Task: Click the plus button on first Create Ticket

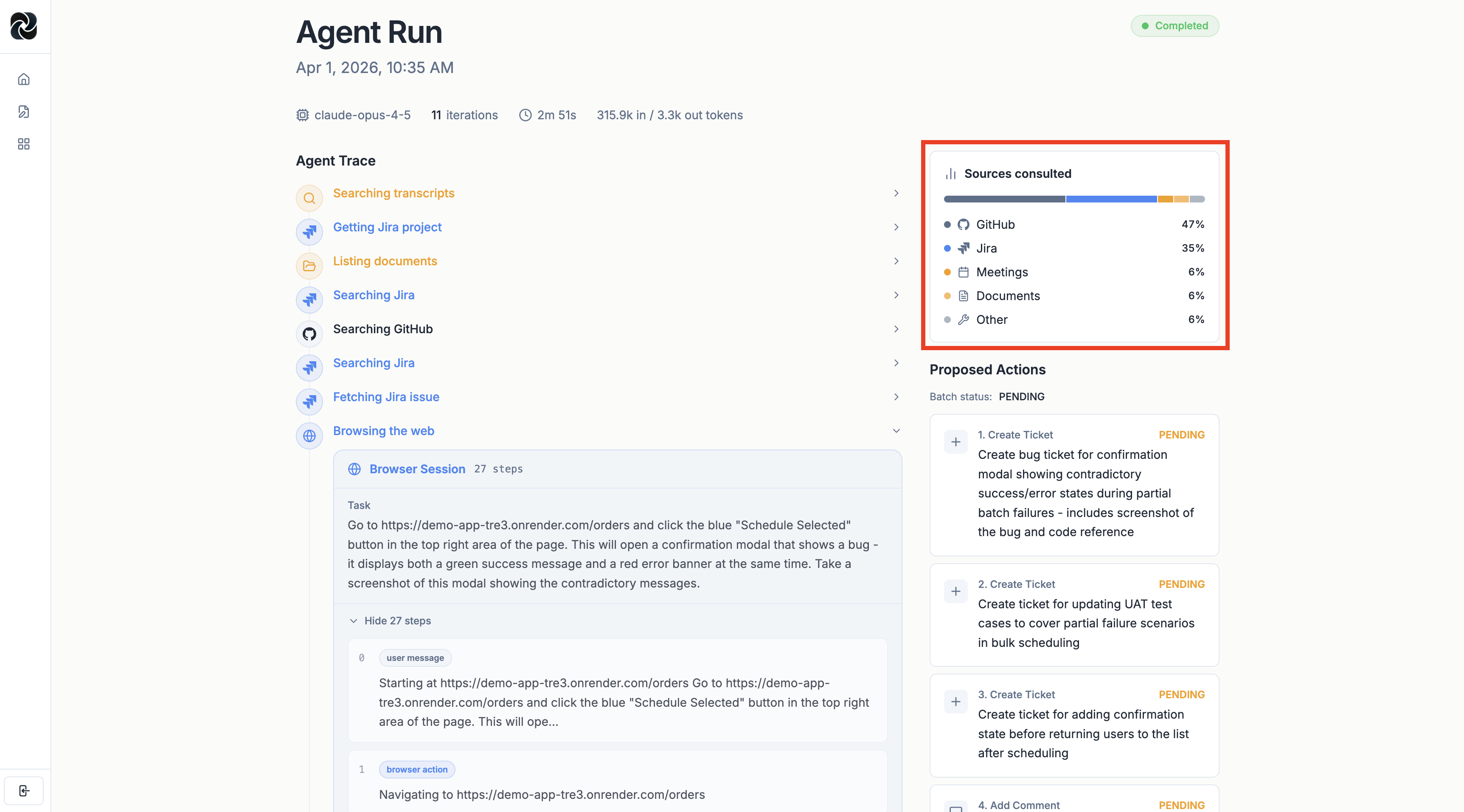Action: tap(955, 442)
